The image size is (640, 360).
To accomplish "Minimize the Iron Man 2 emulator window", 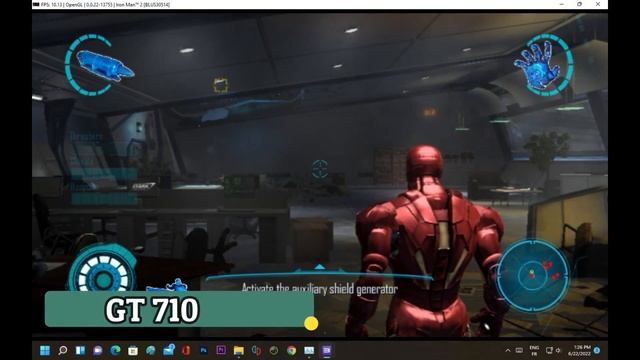I will (562, 4).
